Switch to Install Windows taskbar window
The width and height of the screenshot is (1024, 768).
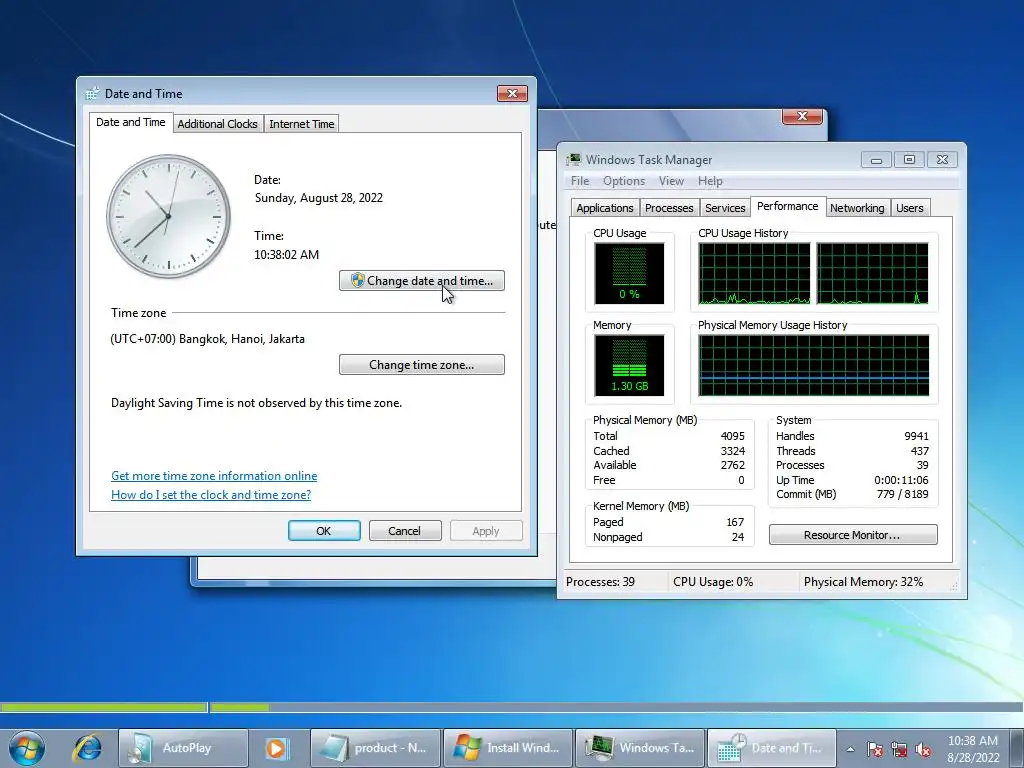[x=508, y=748]
